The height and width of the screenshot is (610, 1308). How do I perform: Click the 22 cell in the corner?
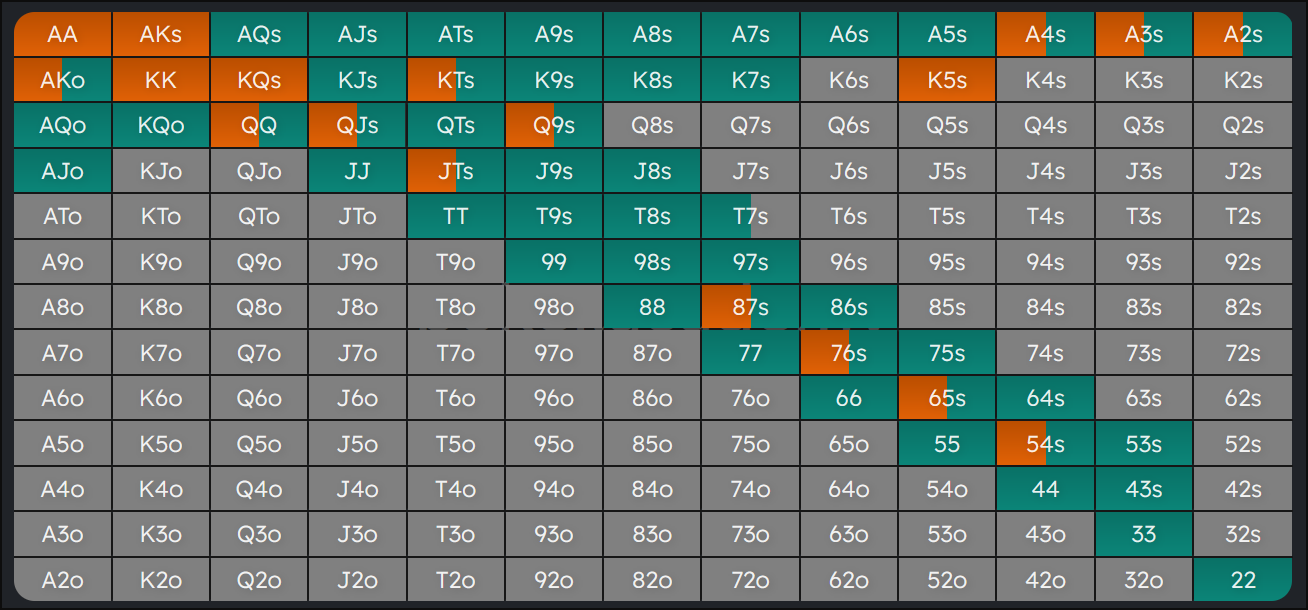coord(1243,580)
